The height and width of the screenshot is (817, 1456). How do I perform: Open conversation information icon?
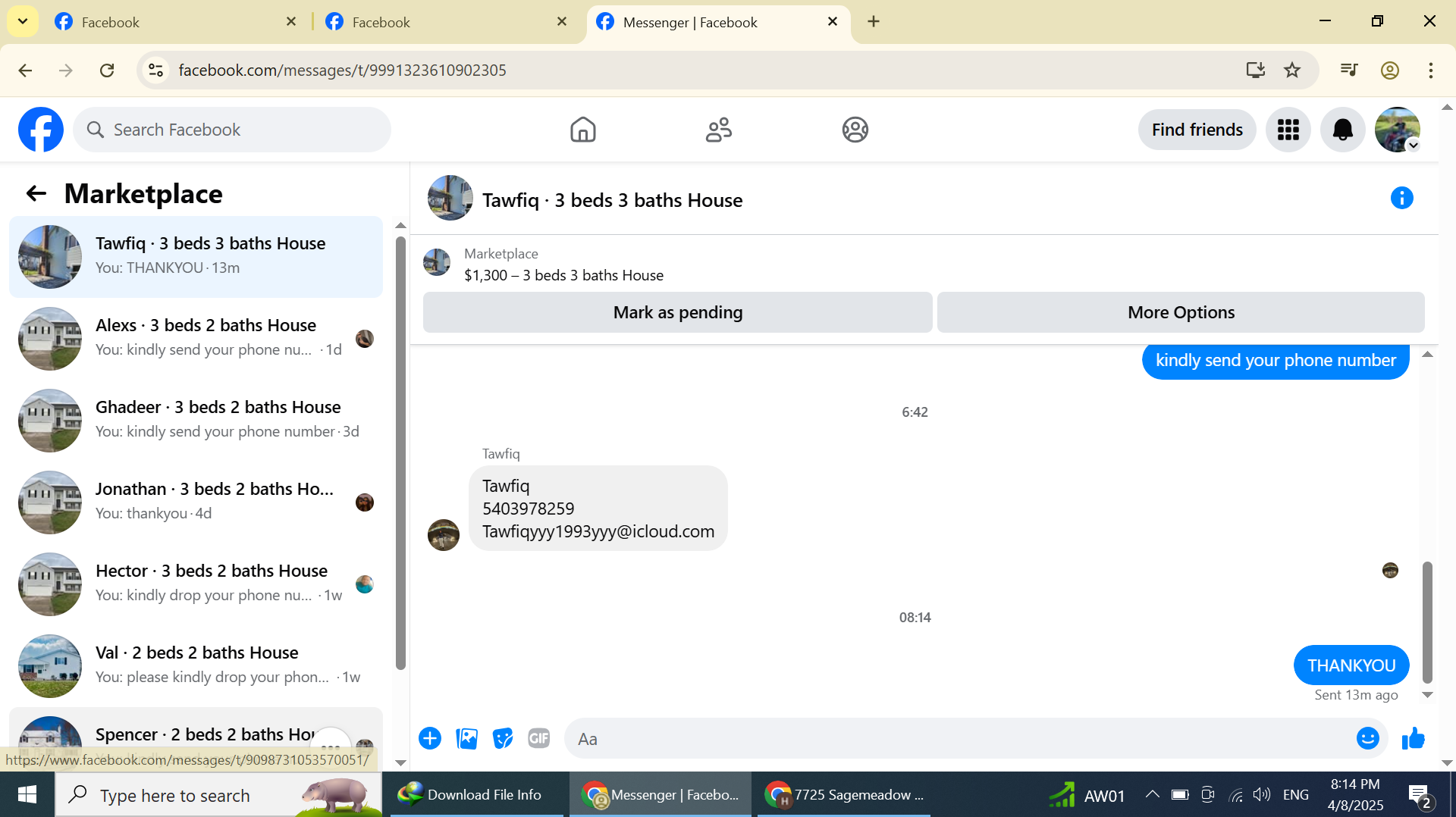[x=1401, y=198]
